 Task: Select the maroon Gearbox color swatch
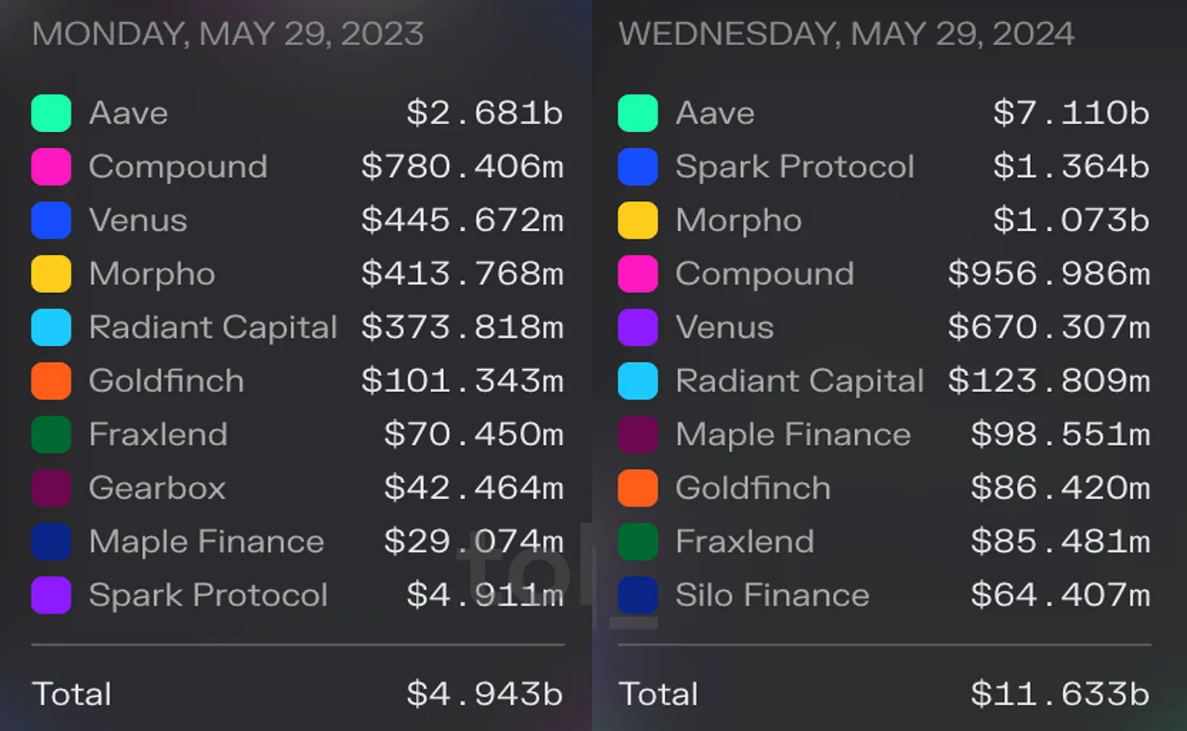tap(51, 488)
